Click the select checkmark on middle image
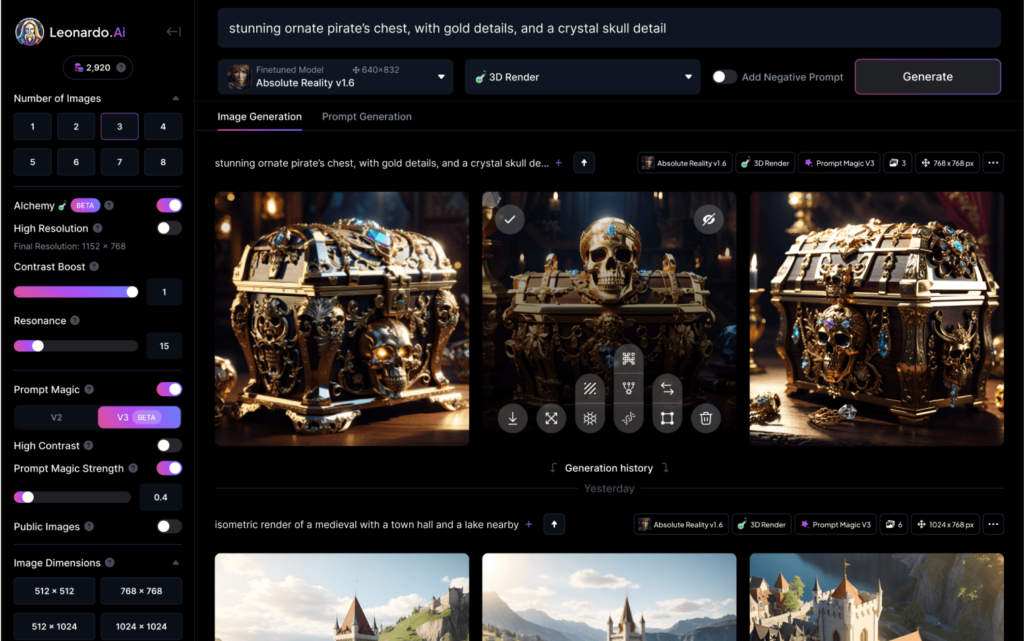The width and height of the screenshot is (1024, 641). click(510, 219)
